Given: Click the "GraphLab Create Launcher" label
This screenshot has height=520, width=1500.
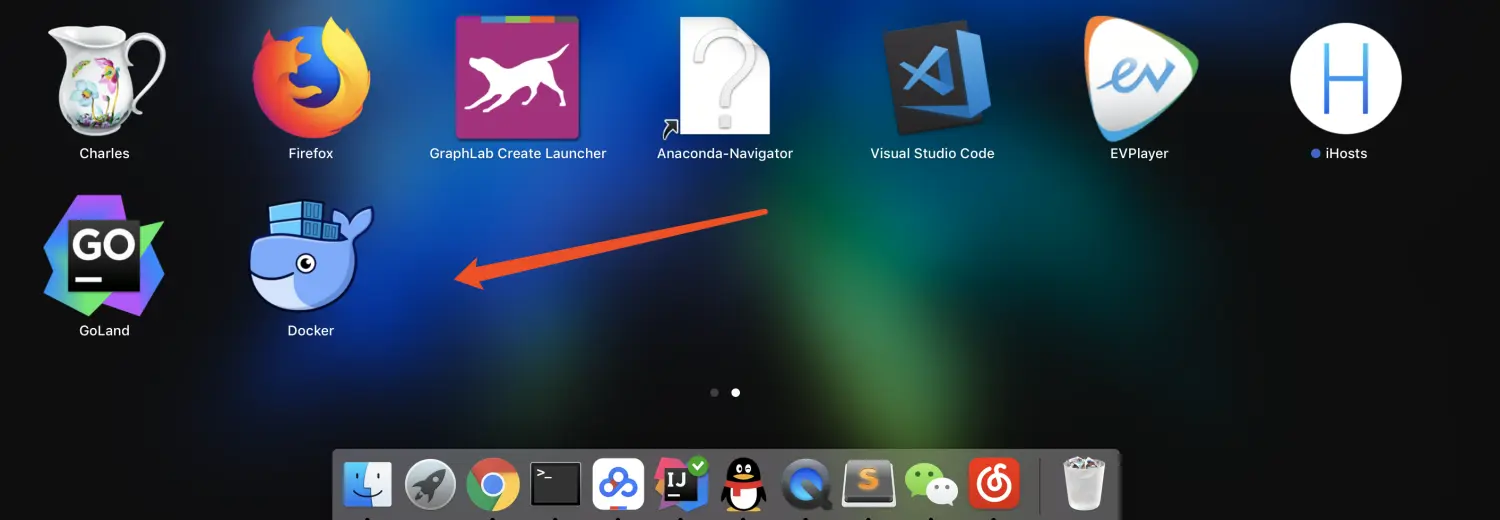Looking at the screenshot, I should (518, 154).
